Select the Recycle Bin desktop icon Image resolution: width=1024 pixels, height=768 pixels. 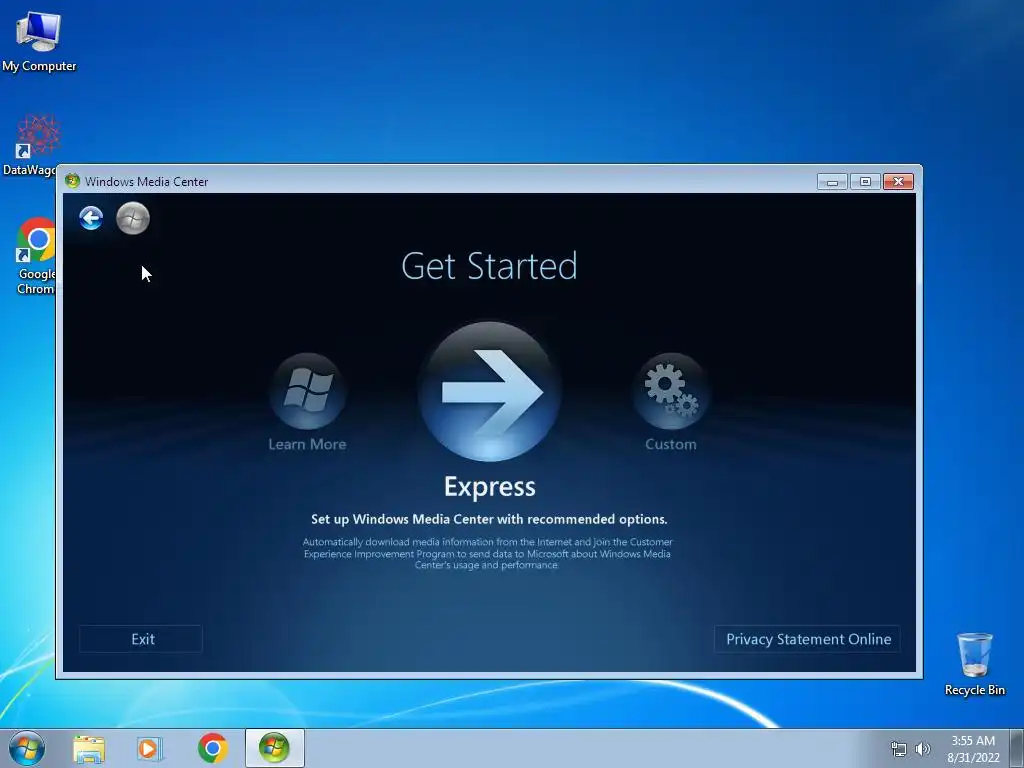974,664
